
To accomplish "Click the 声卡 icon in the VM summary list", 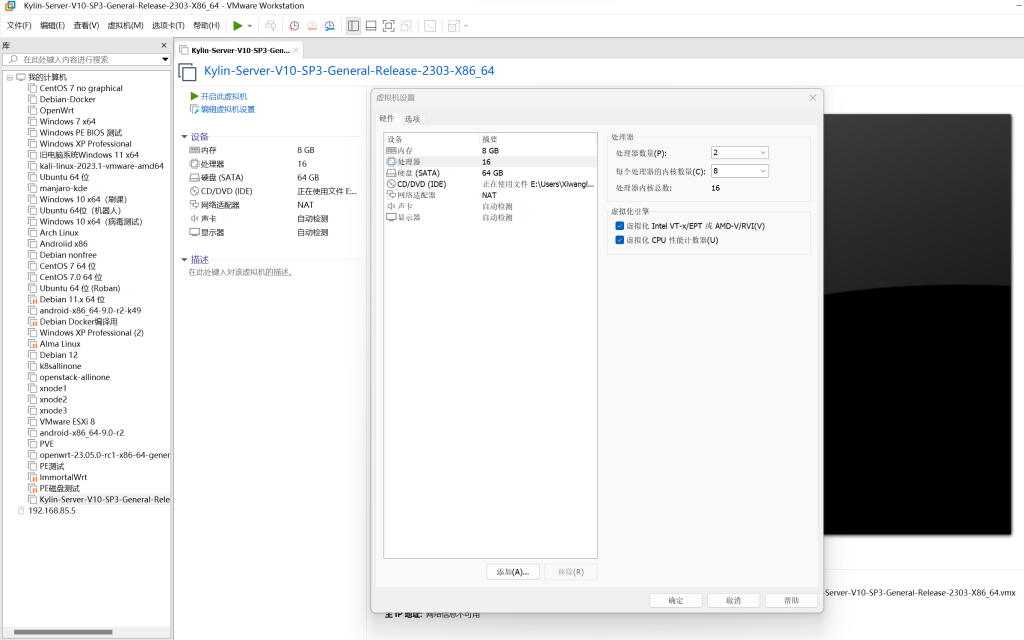I will click(194, 219).
